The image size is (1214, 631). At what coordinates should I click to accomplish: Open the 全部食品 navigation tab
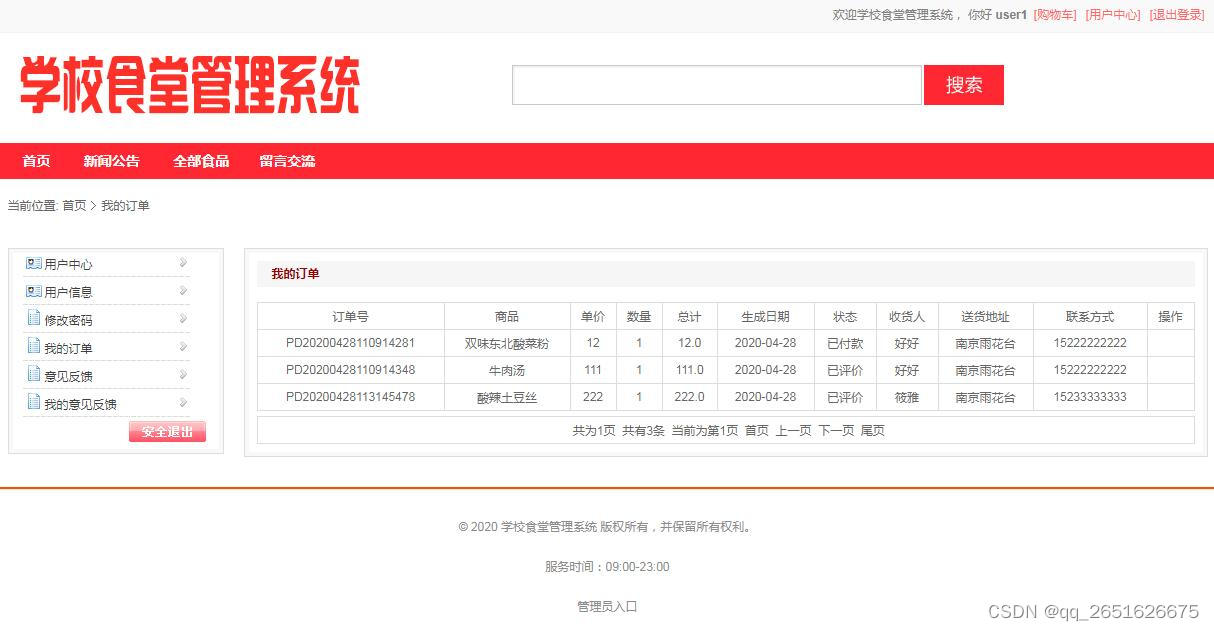tap(201, 161)
